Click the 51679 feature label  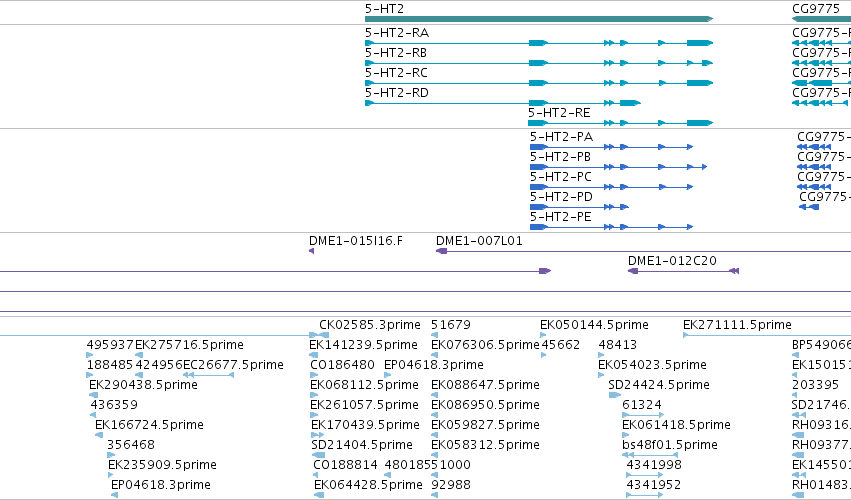pyautogui.click(x=450, y=325)
